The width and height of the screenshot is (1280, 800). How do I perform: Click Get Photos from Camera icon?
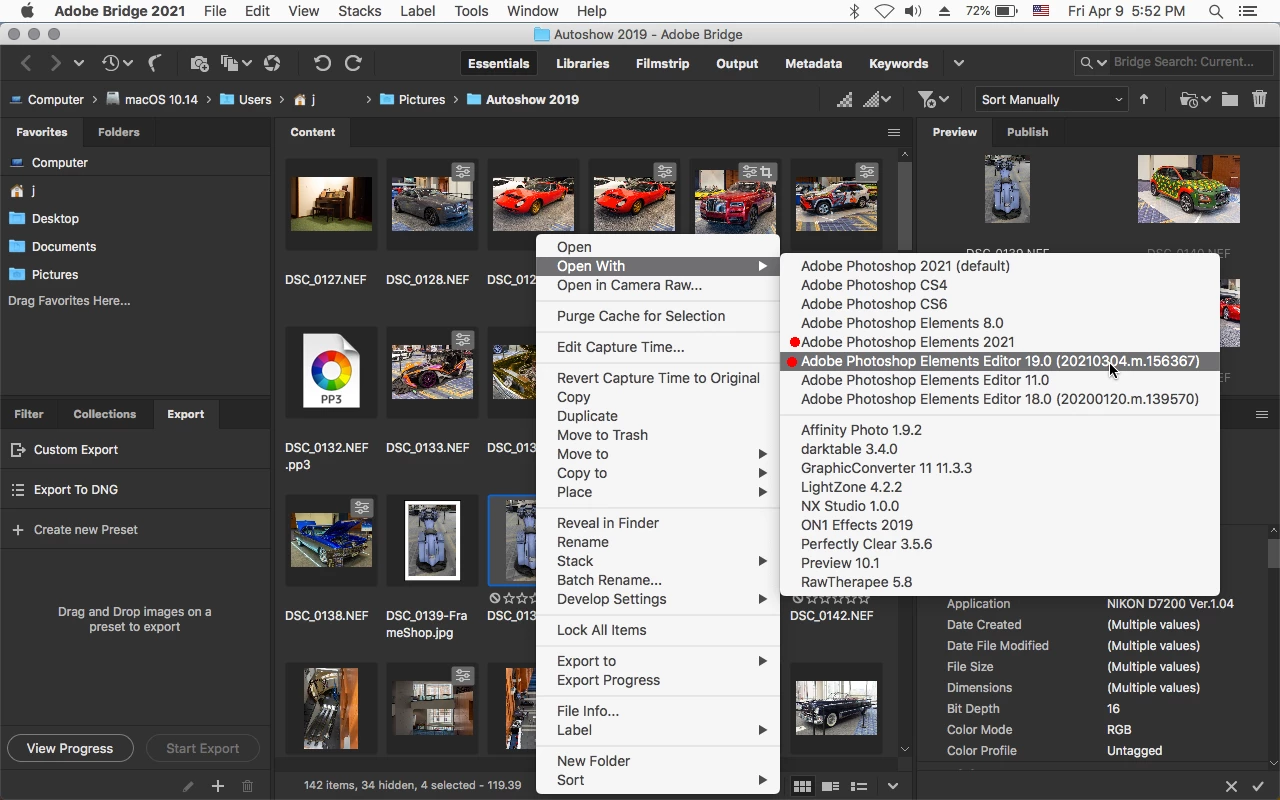(199, 63)
